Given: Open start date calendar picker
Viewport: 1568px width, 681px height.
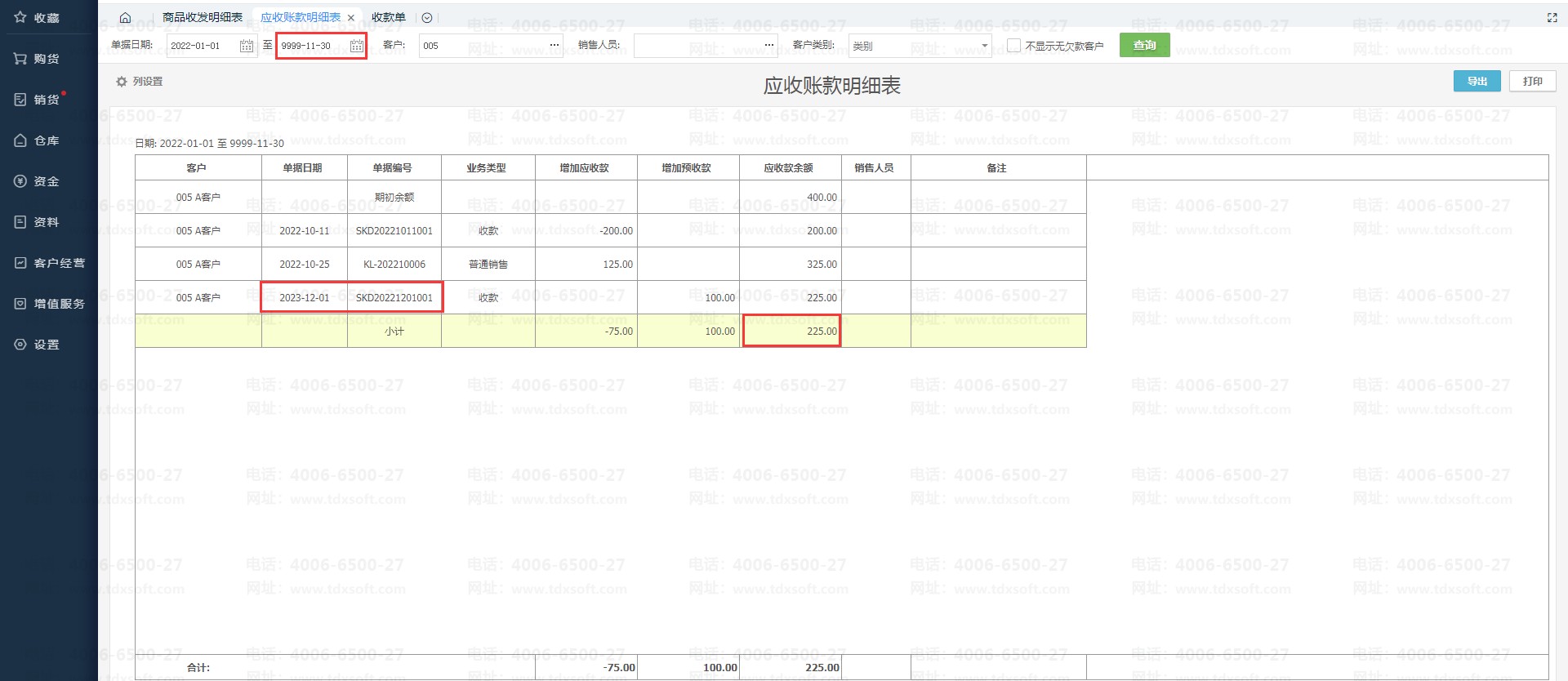Looking at the screenshot, I should tap(246, 46).
